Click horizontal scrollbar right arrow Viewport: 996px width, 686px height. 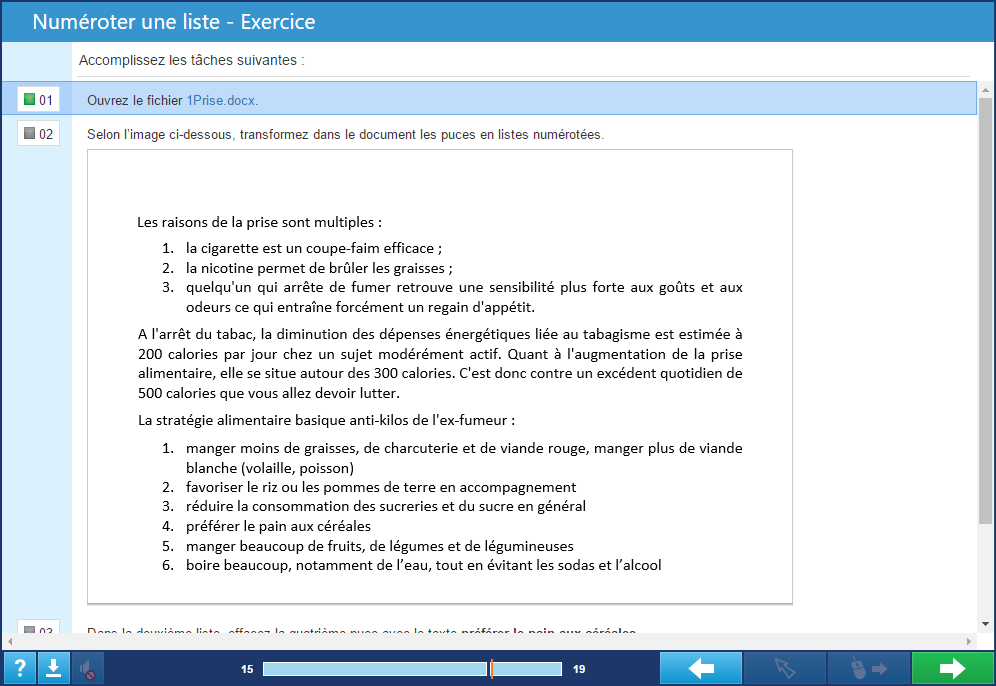click(969, 641)
